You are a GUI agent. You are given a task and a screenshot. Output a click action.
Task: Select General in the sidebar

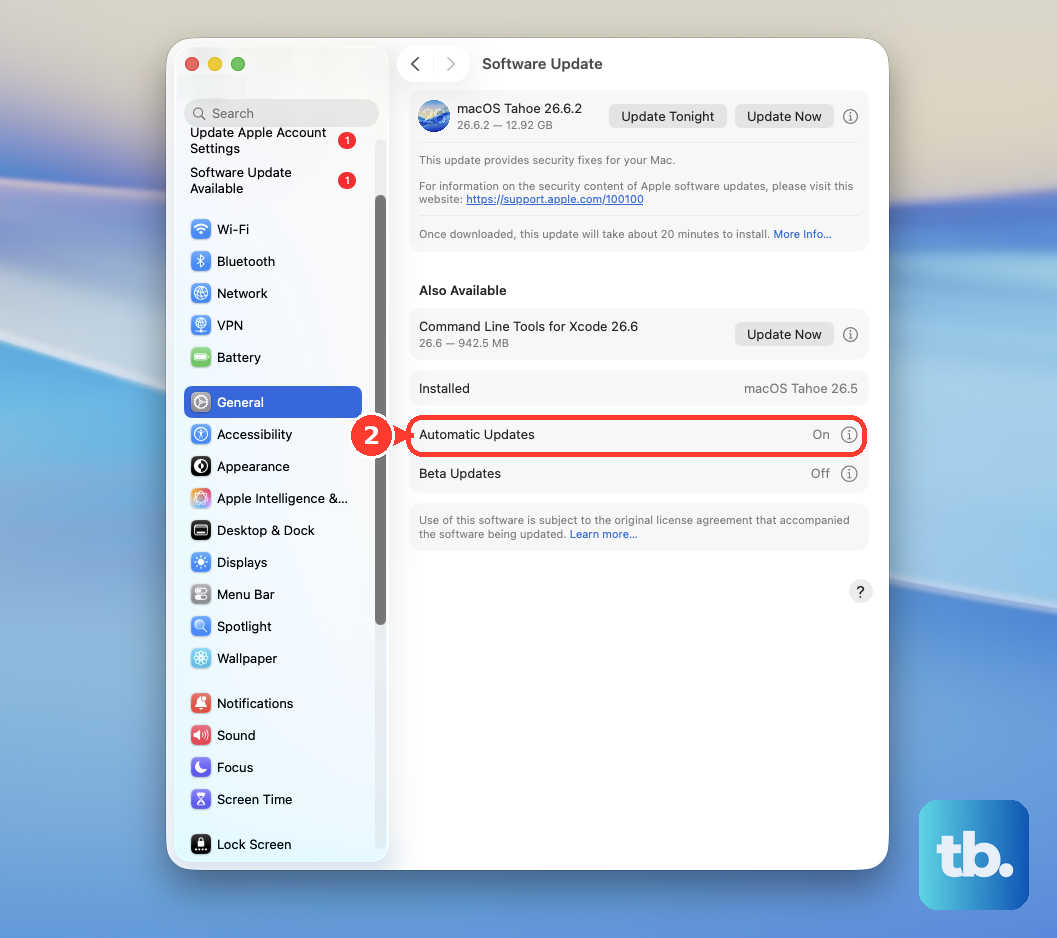[x=272, y=402]
